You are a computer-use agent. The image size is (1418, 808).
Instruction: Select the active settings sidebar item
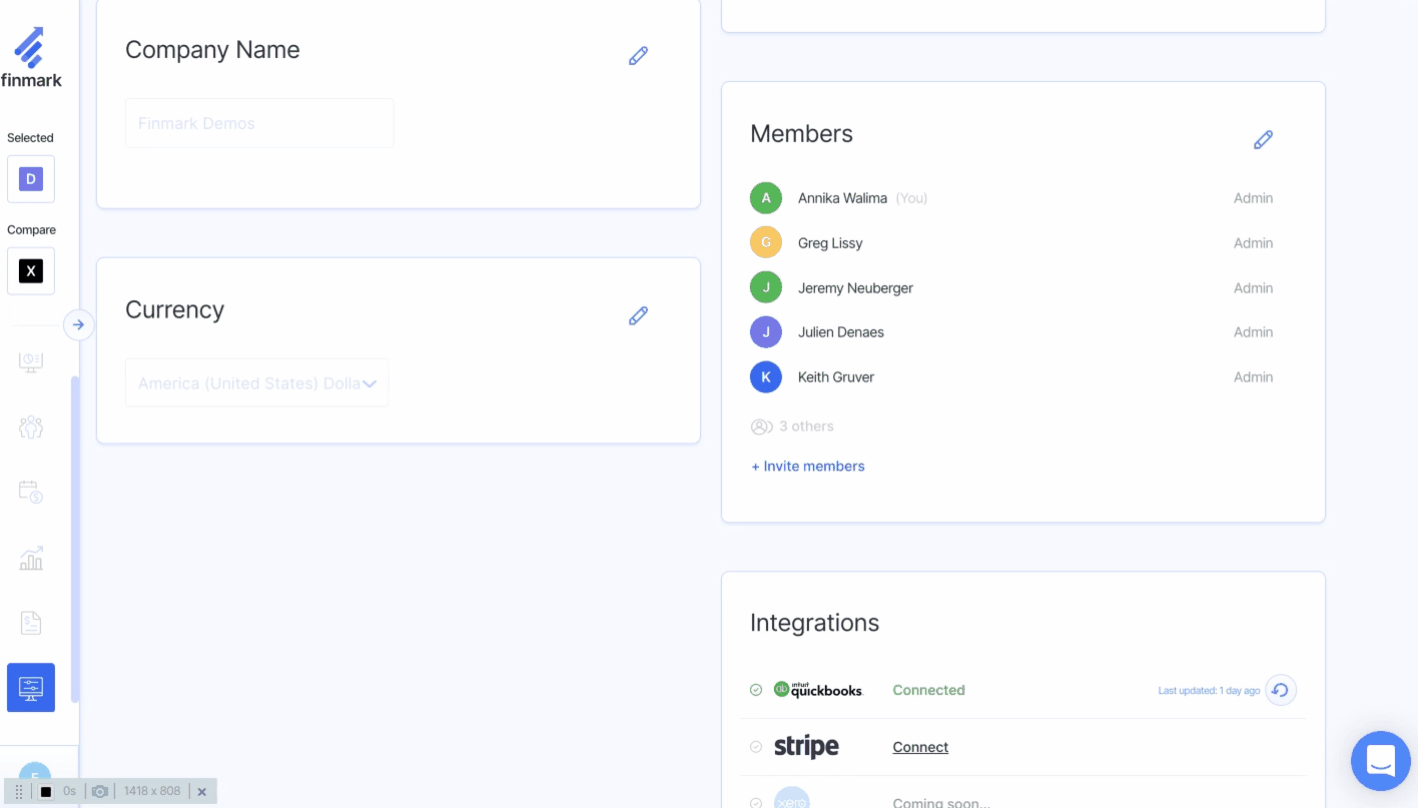pyautogui.click(x=31, y=688)
